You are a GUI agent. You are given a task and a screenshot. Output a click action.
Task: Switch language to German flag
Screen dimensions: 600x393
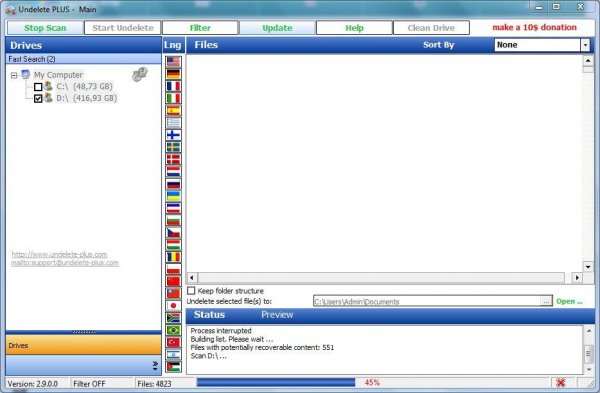pyautogui.click(x=173, y=74)
